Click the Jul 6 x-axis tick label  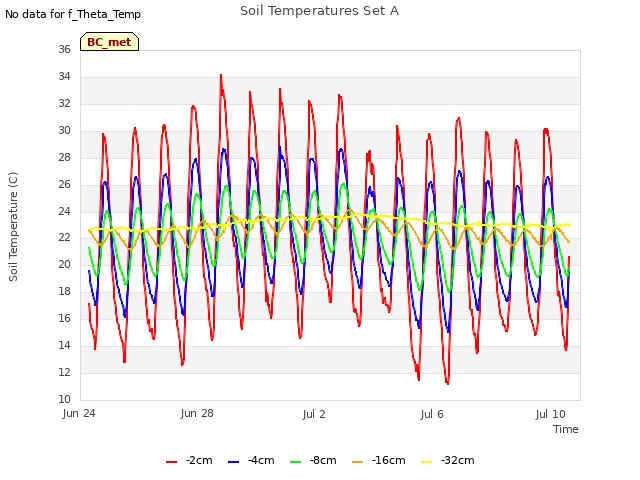432,414
